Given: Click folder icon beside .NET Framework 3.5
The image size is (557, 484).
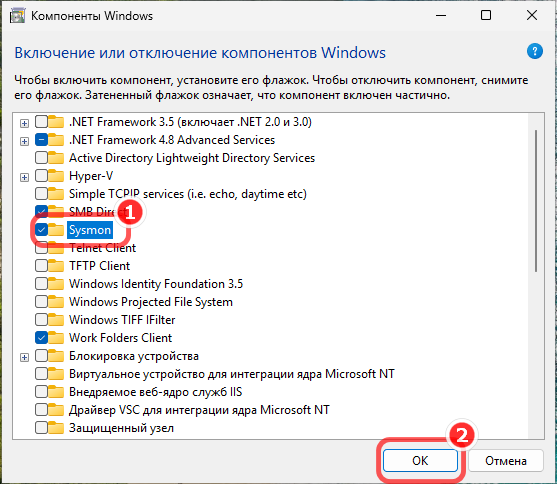Looking at the screenshot, I should (x=56, y=122).
